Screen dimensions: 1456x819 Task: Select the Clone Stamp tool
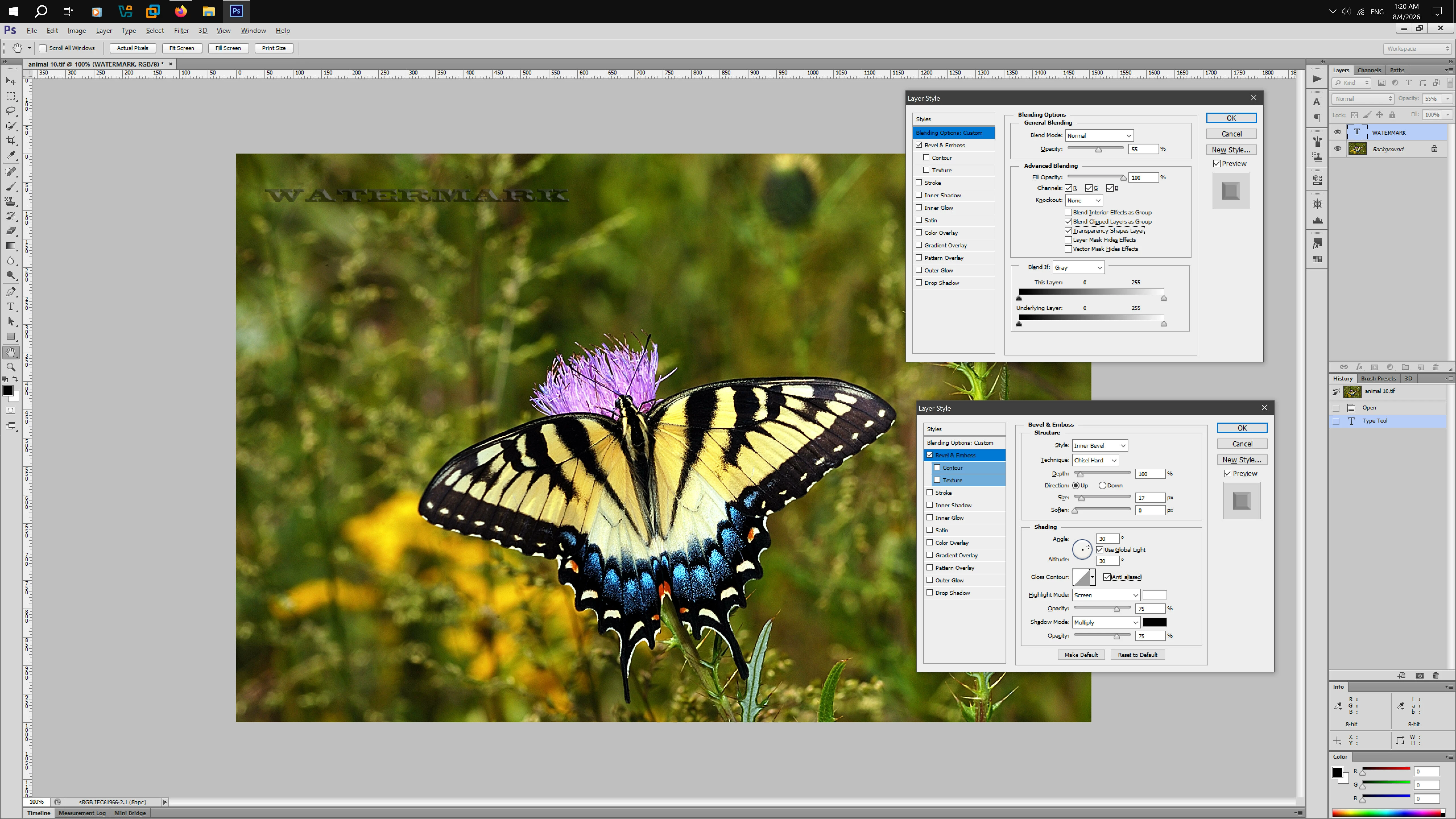click(11, 201)
